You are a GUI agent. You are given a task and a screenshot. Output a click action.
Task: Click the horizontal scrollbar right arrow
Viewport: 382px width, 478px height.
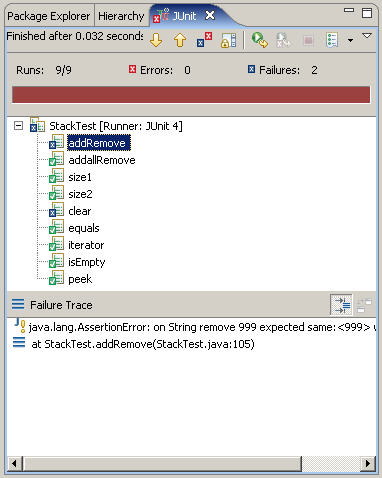tap(368, 463)
